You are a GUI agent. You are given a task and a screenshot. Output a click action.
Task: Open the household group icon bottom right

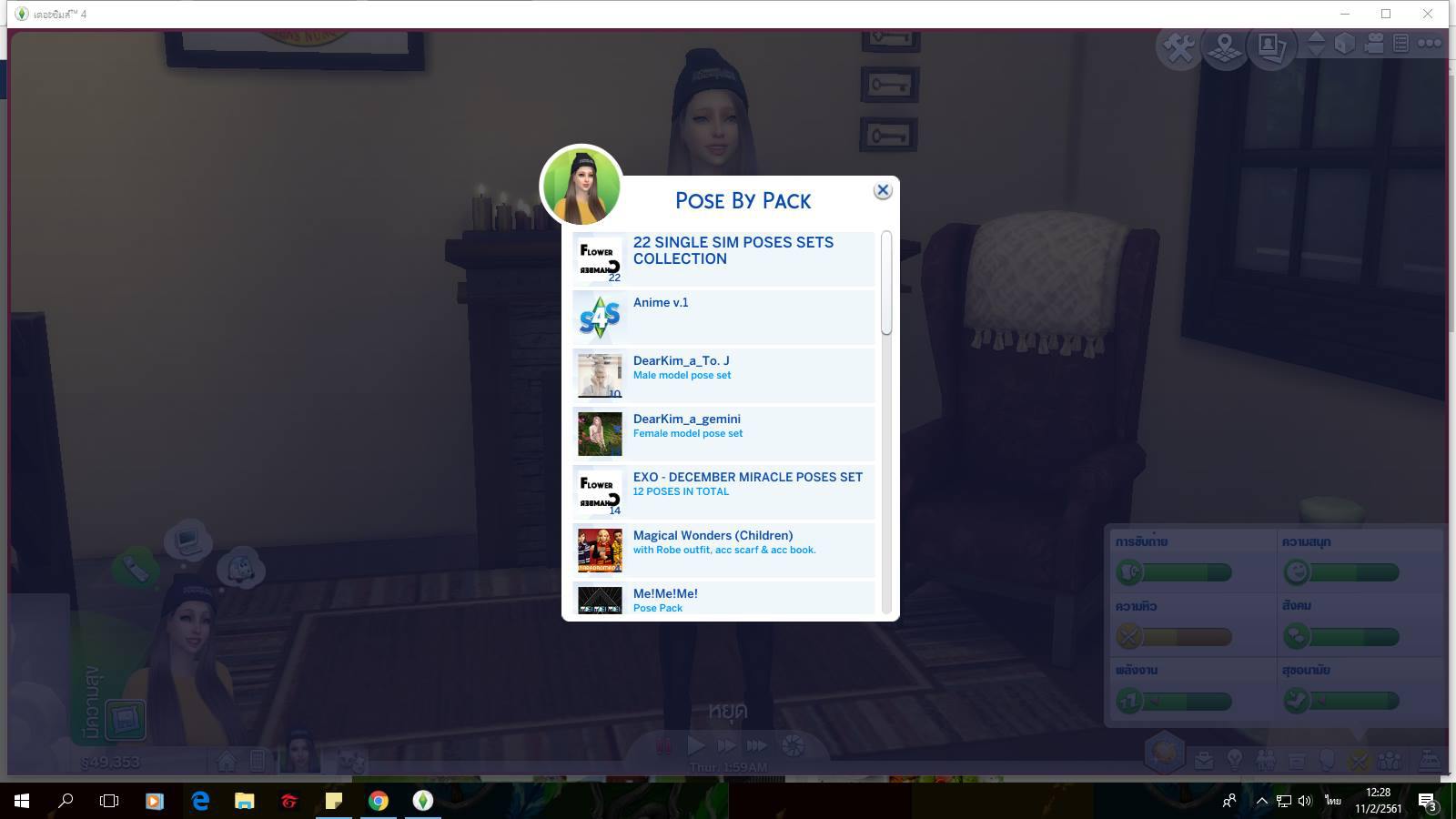(x=1390, y=760)
